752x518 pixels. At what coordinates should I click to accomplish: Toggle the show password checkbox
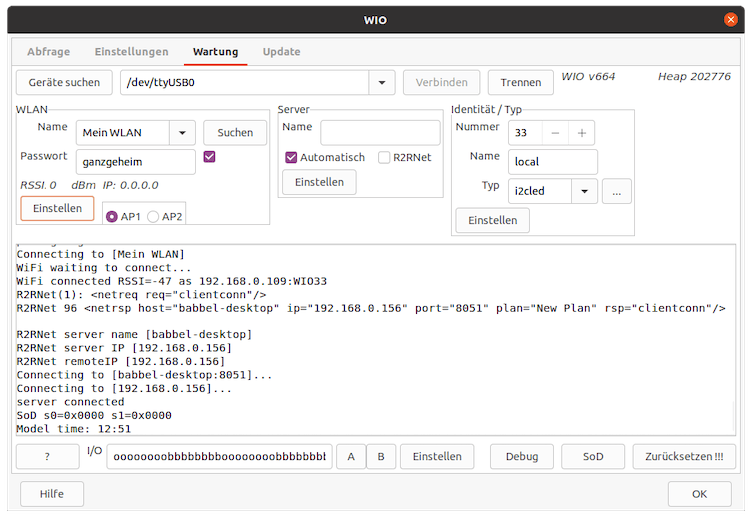click(209, 156)
